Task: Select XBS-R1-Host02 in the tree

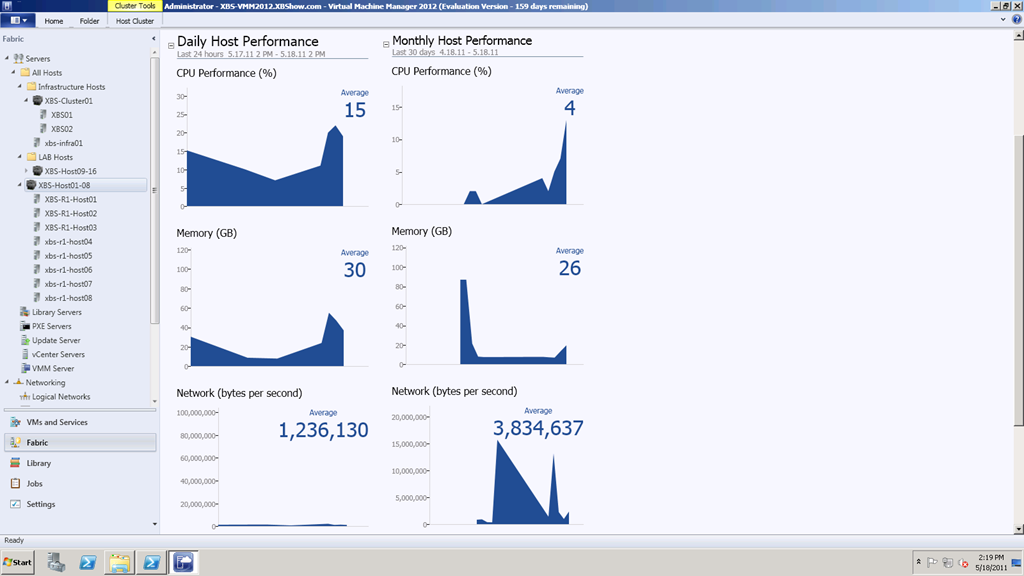Action: pyautogui.click(x=71, y=213)
